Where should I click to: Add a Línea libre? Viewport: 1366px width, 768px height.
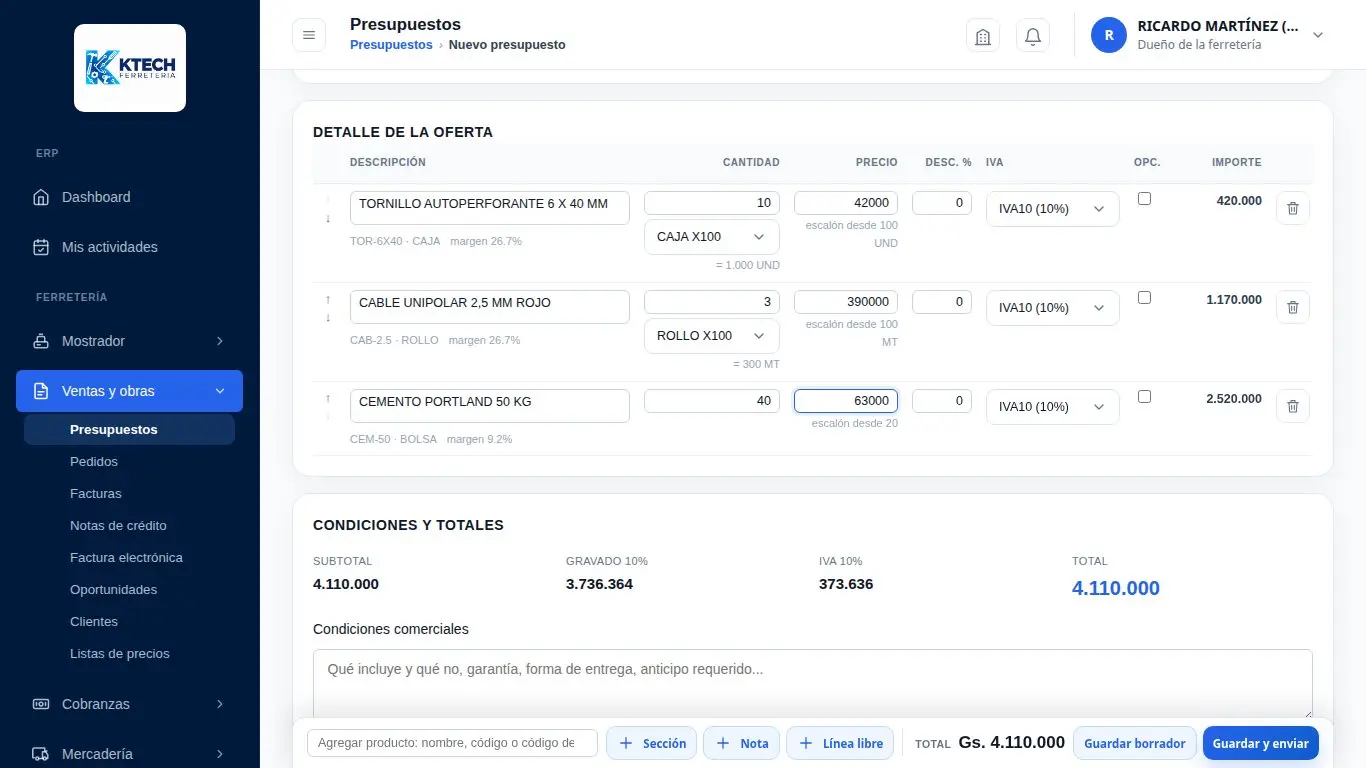click(x=840, y=743)
